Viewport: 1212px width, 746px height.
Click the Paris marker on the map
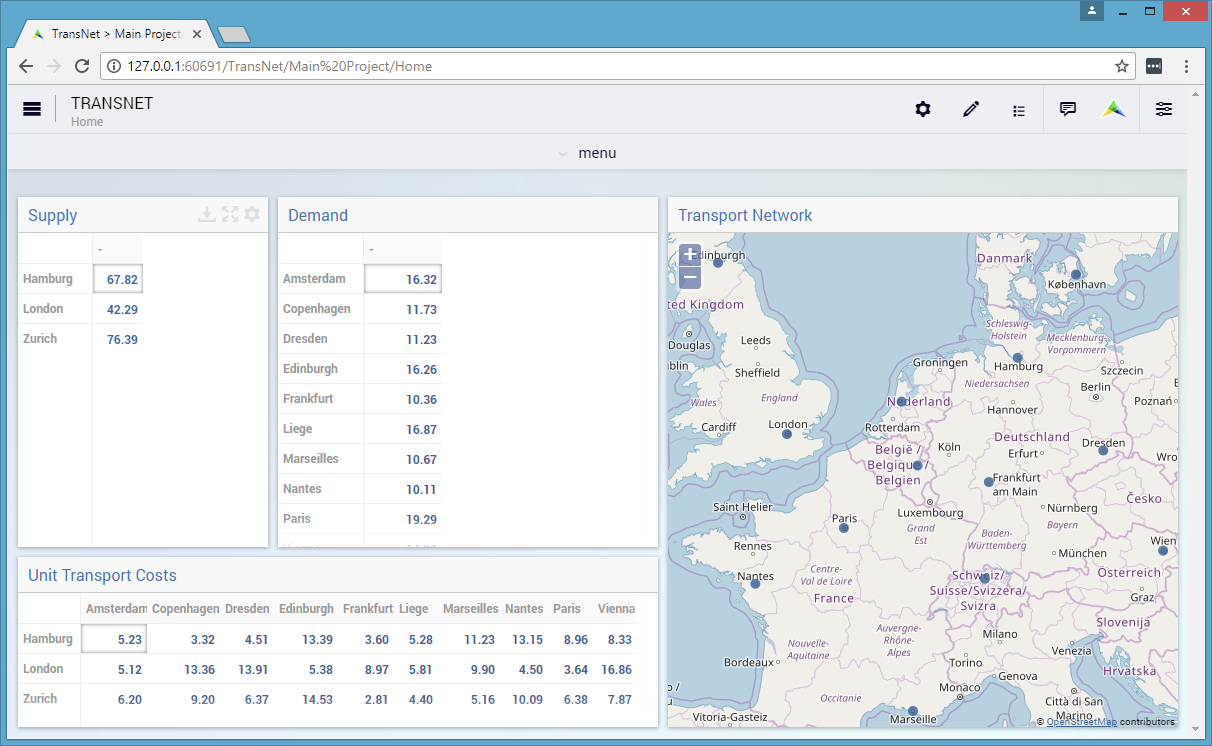(844, 527)
